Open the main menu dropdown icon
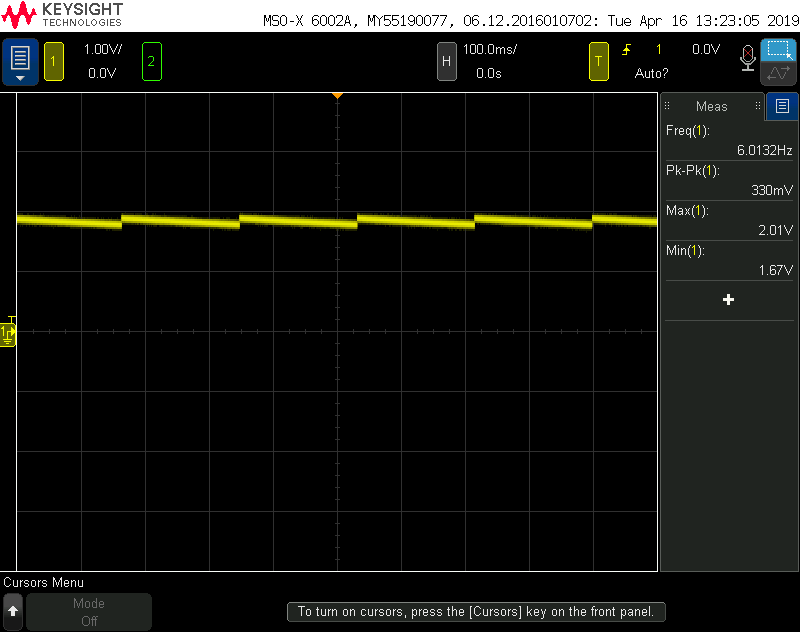This screenshot has height=632, width=800. tap(20, 62)
